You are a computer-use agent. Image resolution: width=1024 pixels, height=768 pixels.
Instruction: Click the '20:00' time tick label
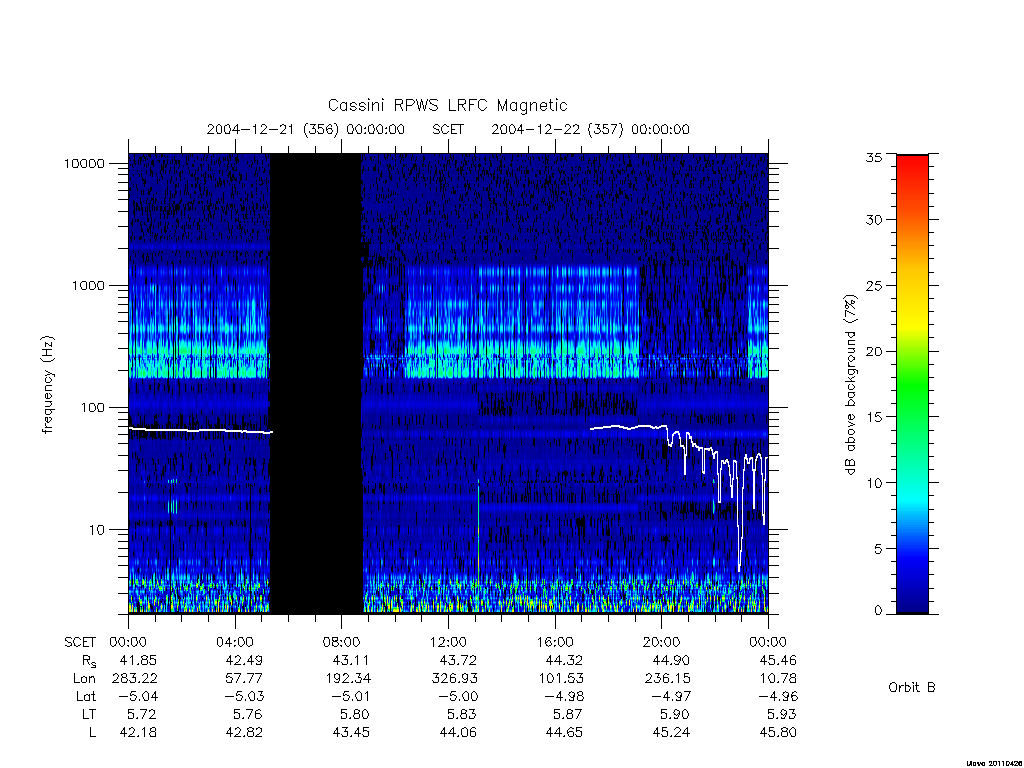coord(662,642)
